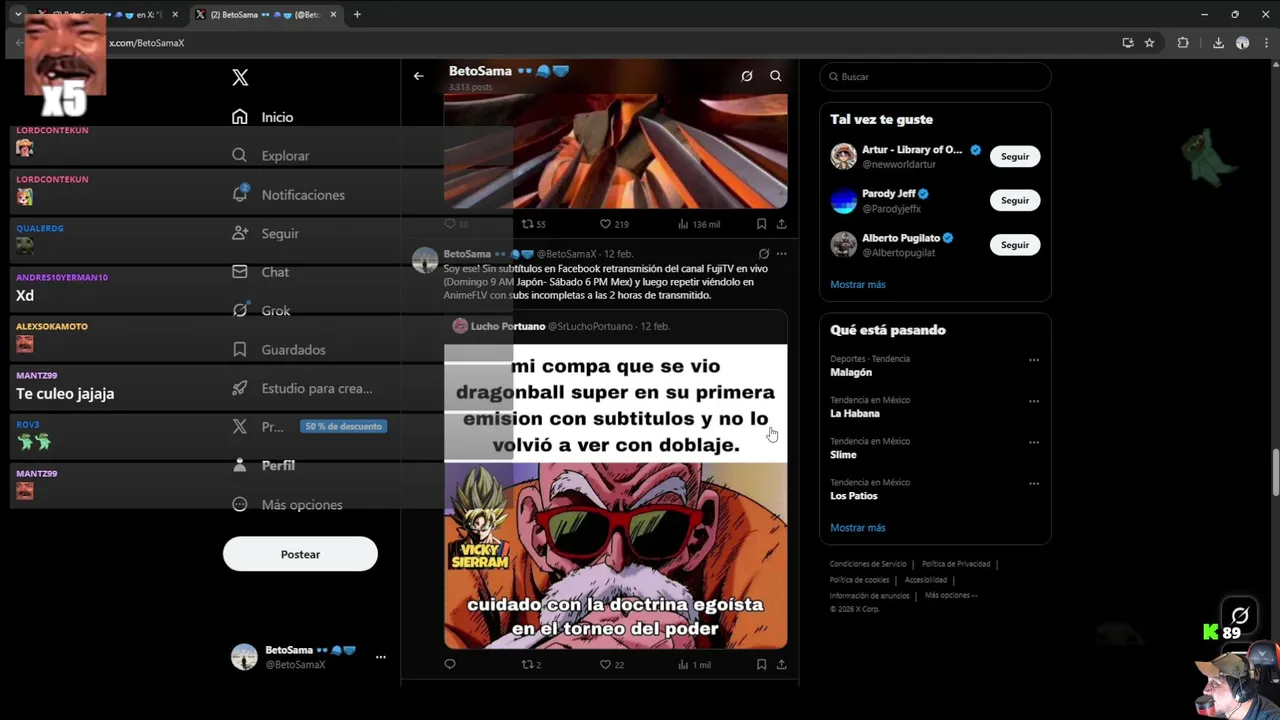This screenshot has height=720, width=1280.
Task: Open Perfil in the sidebar
Action: 264,465
